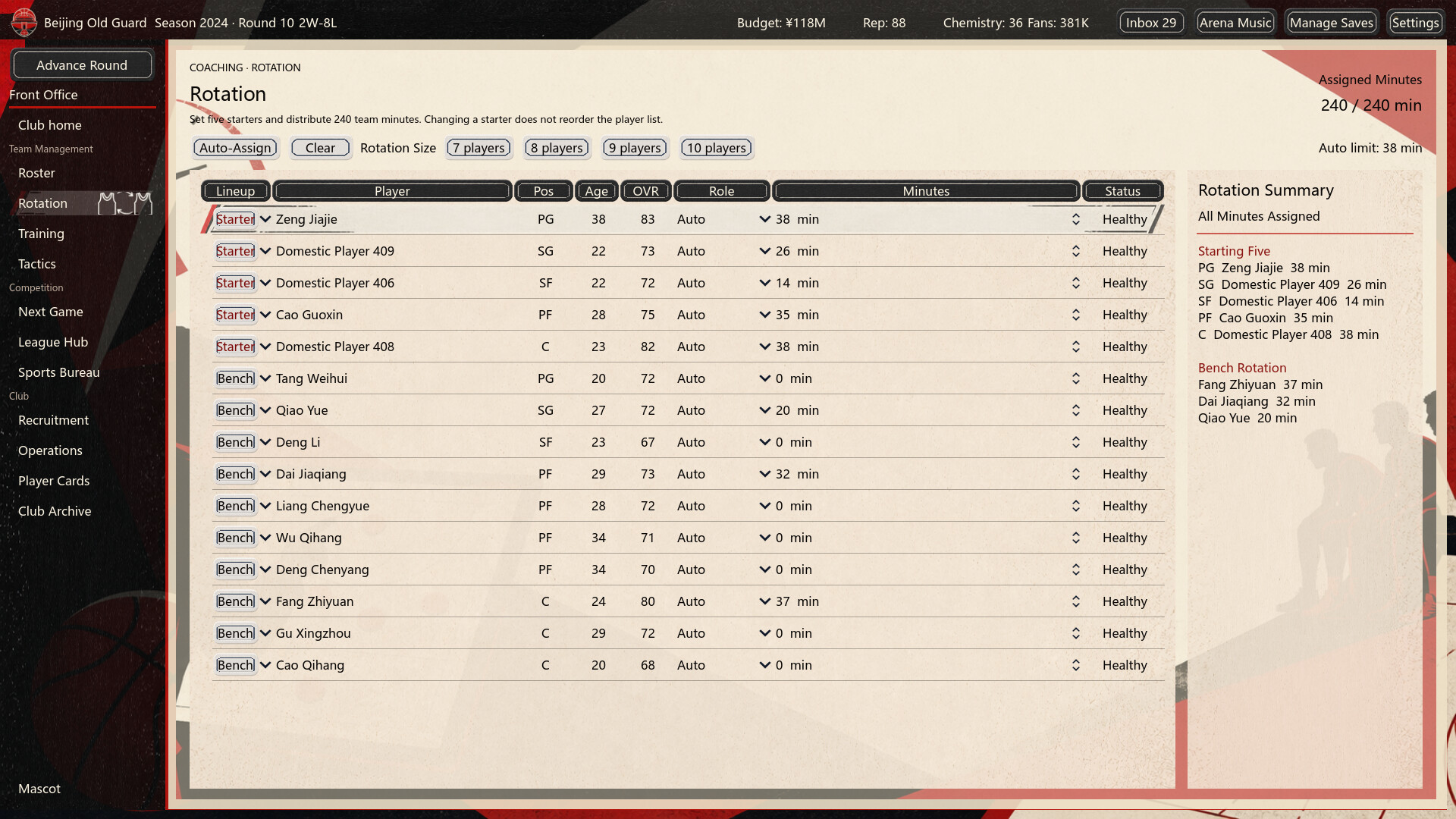Click the Advance Round button
Viewport: 1456px width, 819px height.
click(82, 65)
